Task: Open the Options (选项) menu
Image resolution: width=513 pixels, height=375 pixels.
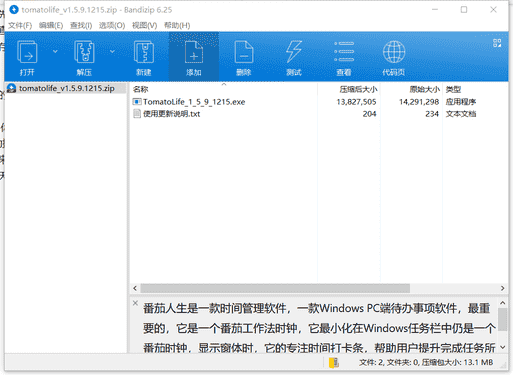Action: [112, 25]
